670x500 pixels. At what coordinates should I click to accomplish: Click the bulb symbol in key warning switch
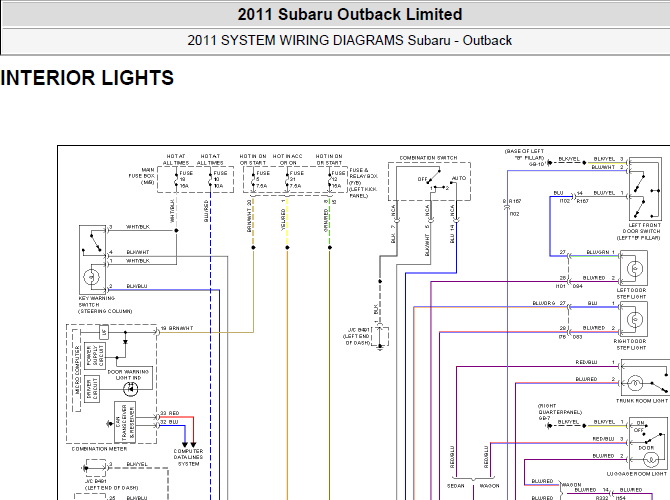[x=91, y=277]
